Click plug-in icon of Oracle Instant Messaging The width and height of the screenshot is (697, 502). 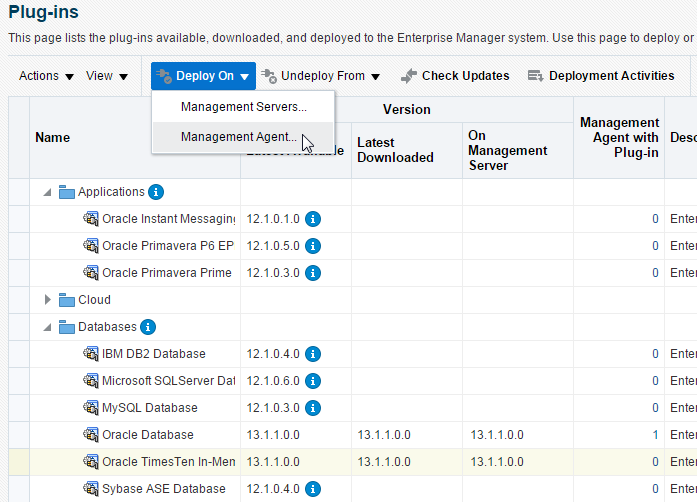click(x=91, y=219)
